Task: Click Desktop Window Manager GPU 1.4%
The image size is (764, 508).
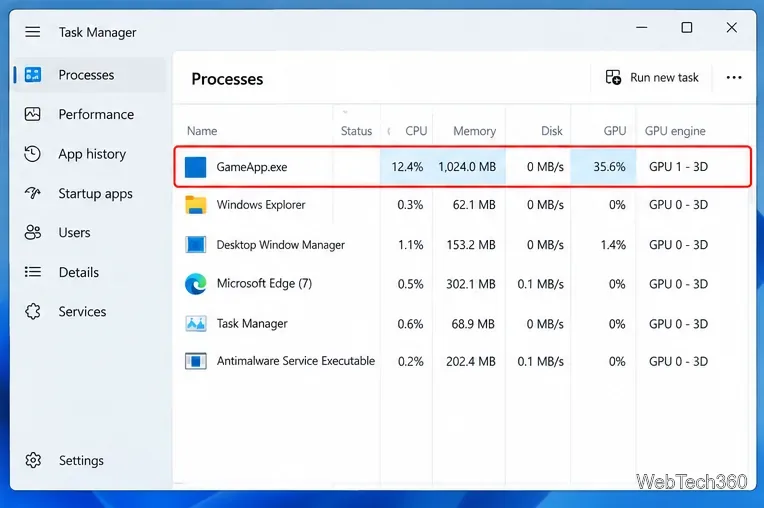Action: 613,245
